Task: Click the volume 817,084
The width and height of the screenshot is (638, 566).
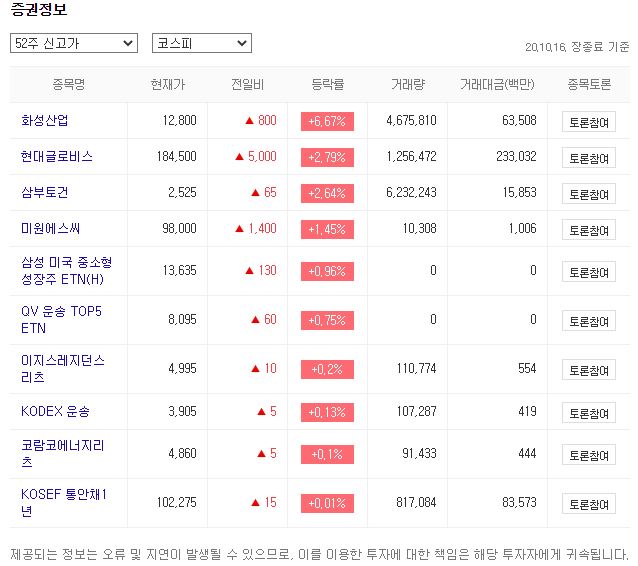Action: pyautogui.click(x=416, y=503)
